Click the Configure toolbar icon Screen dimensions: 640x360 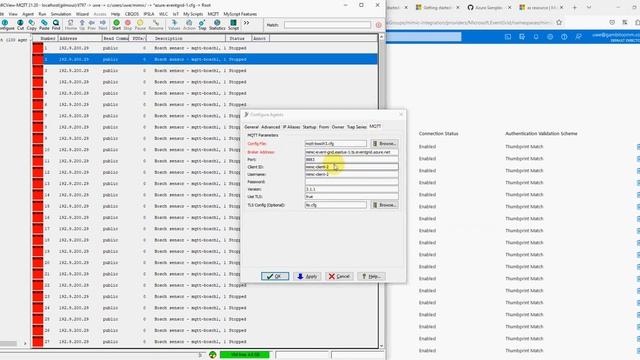[6, 25]
